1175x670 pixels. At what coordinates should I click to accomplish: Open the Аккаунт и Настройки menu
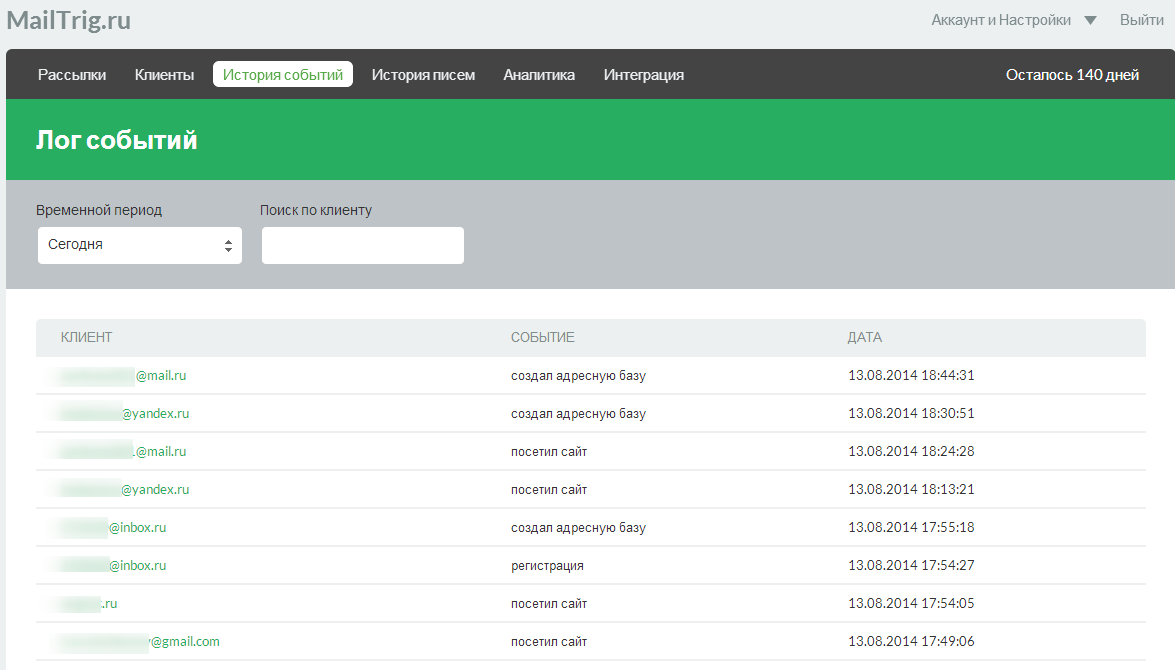click(1000, 20)
